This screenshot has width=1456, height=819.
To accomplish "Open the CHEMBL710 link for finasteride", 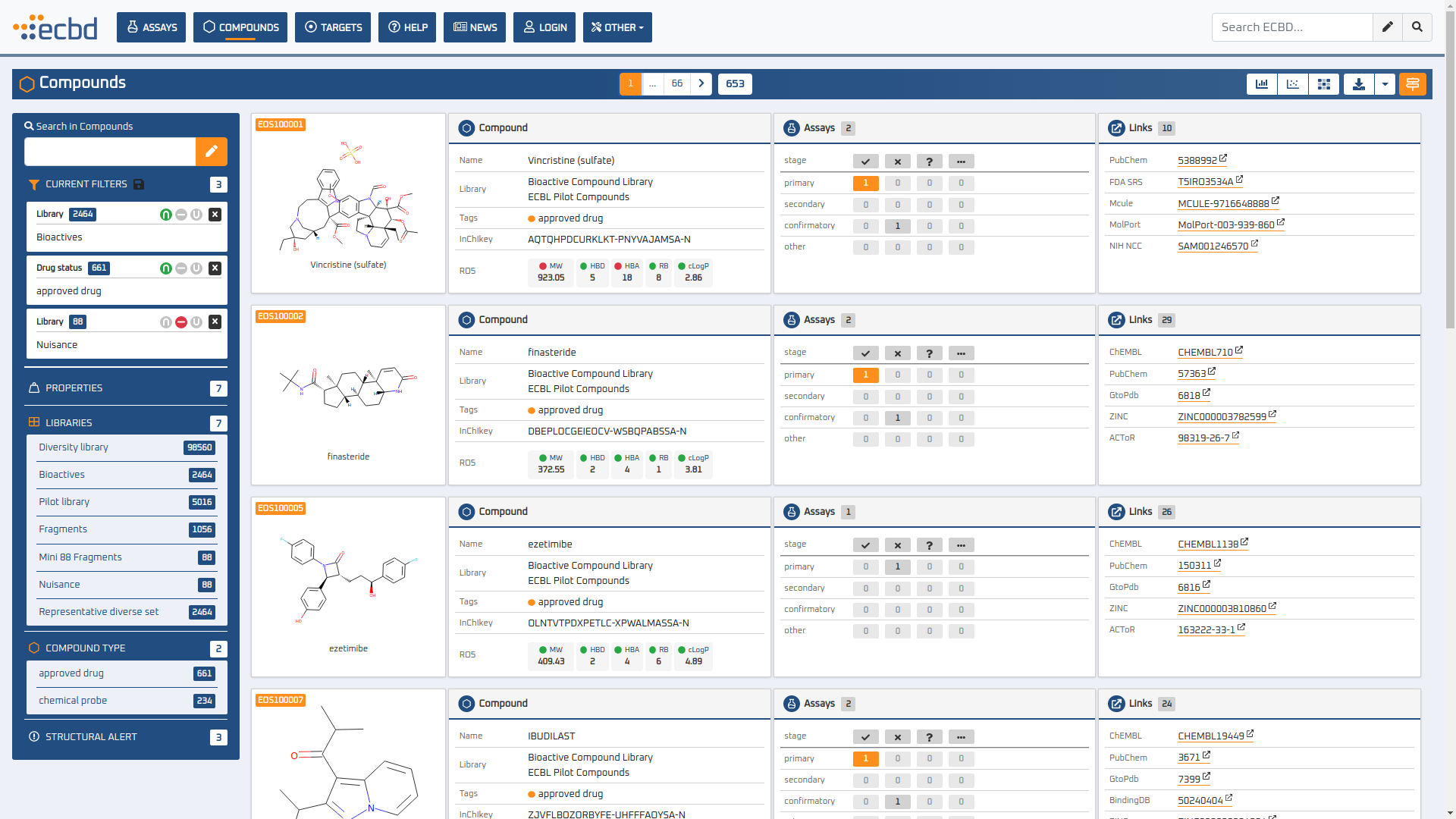I will pos(1205,353).
